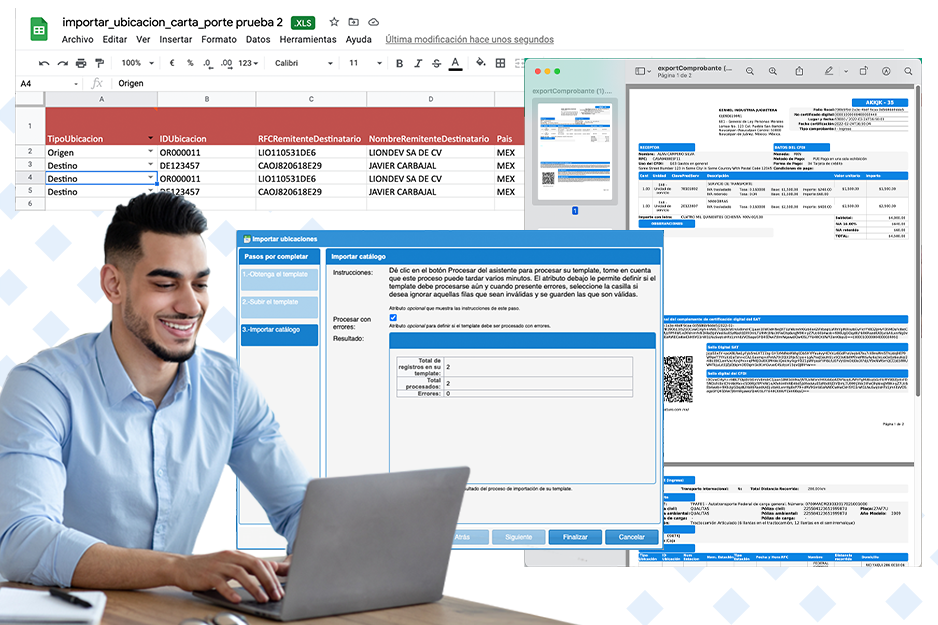The image size is (938, 625).
Task: Open the Herramientas menu
Action: click(x=307, y=40)
